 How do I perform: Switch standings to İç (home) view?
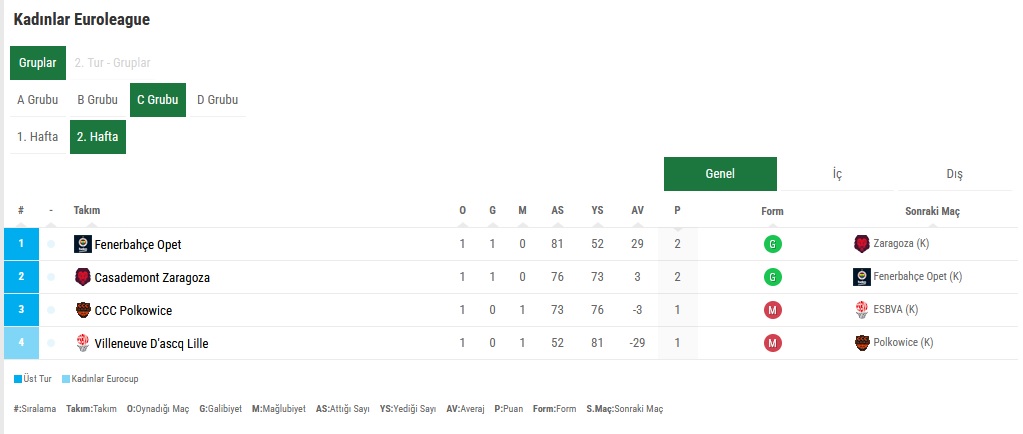tap(837, 174)
